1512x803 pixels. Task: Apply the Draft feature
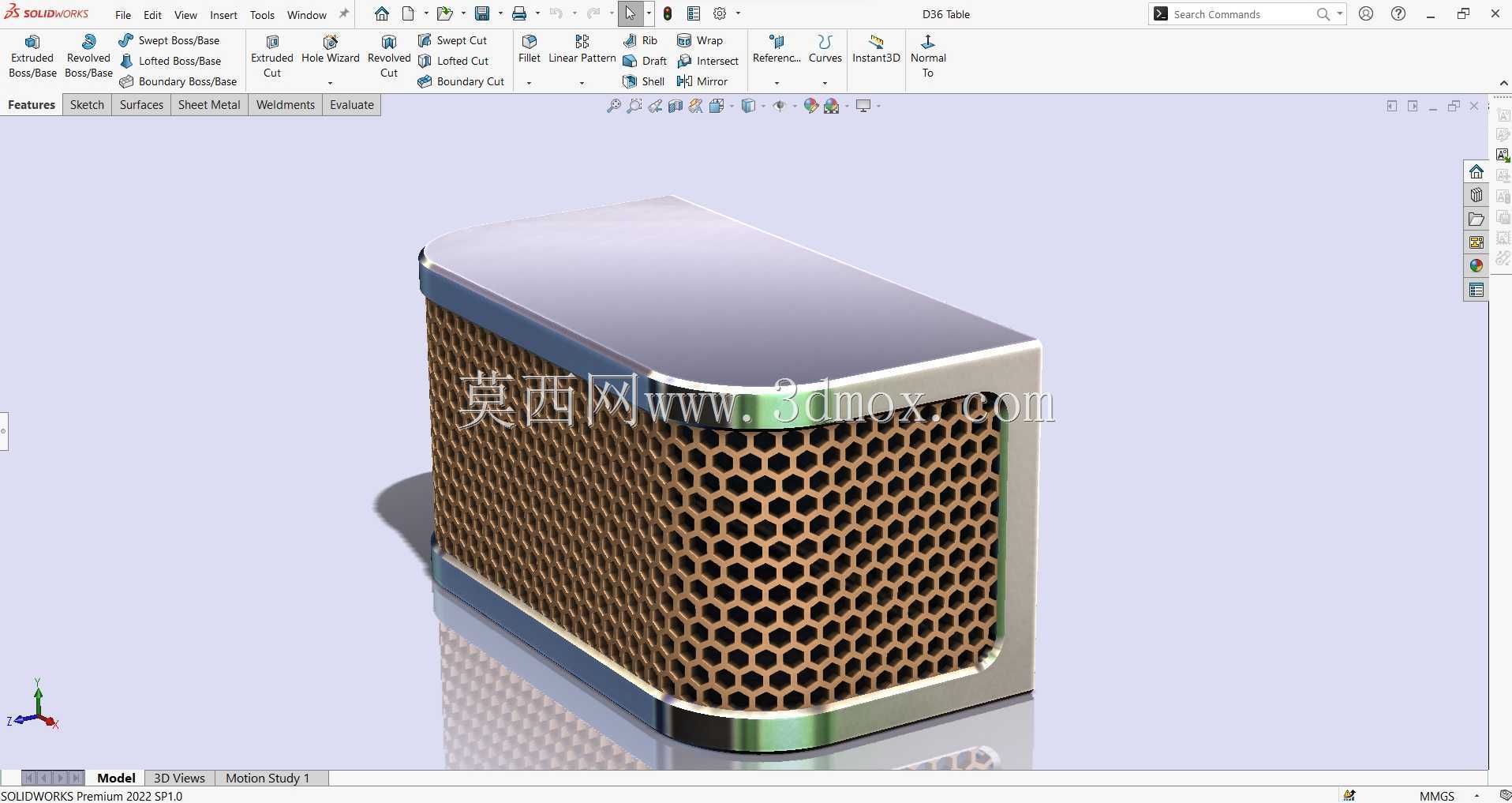pyautogui.click(x=645, y=61)
